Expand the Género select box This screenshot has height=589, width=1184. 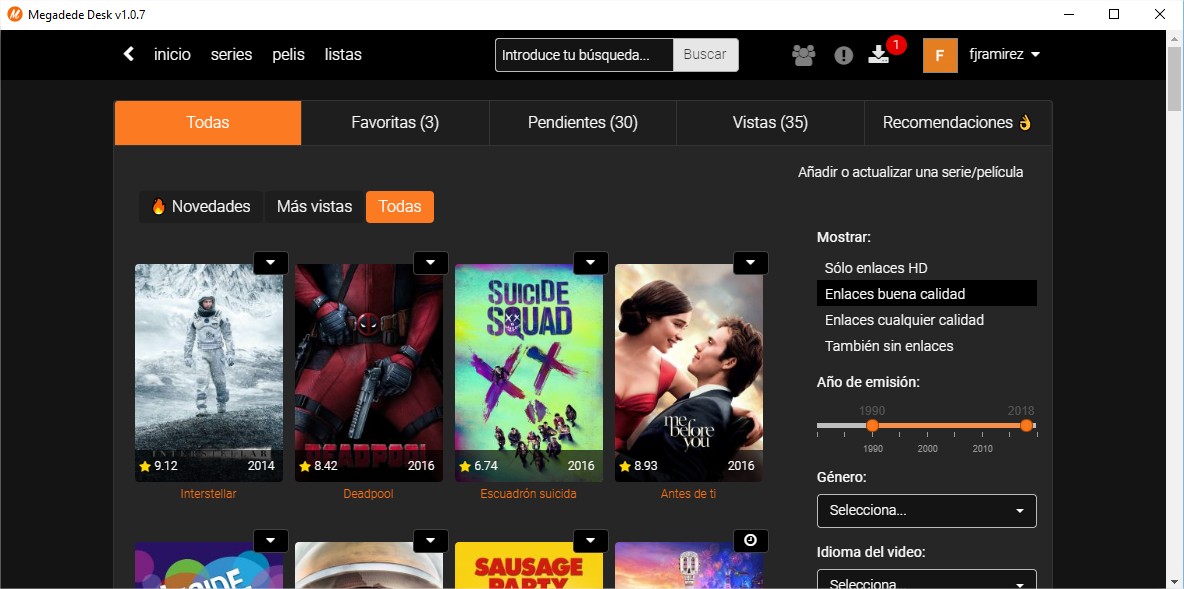pos(927,510)
